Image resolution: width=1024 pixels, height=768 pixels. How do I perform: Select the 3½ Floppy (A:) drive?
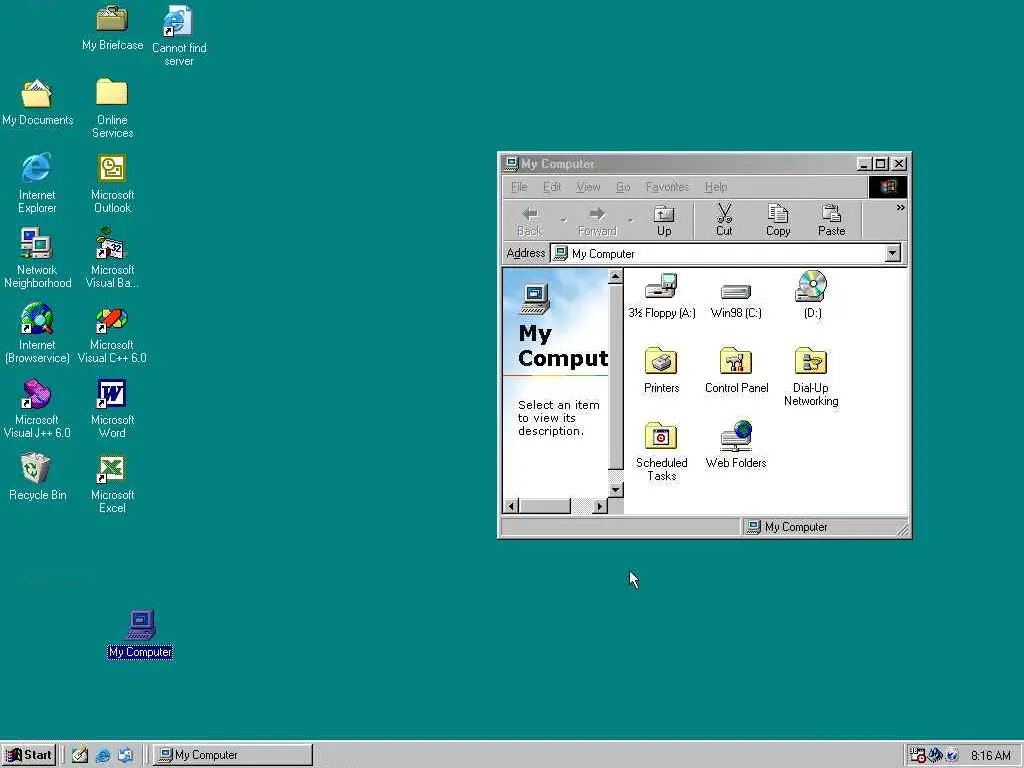[662, 295]
